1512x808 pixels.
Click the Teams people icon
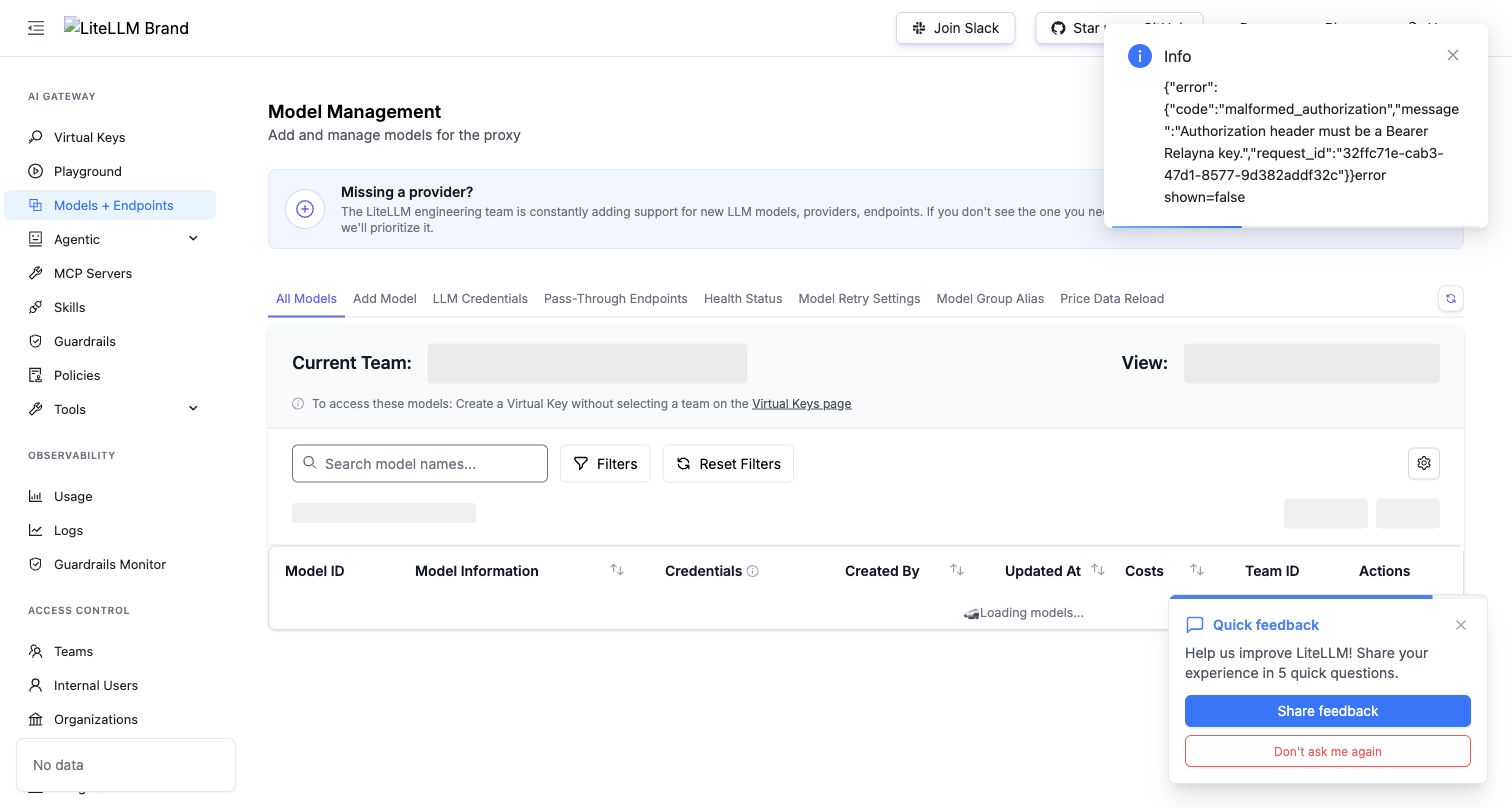(36, 651)
